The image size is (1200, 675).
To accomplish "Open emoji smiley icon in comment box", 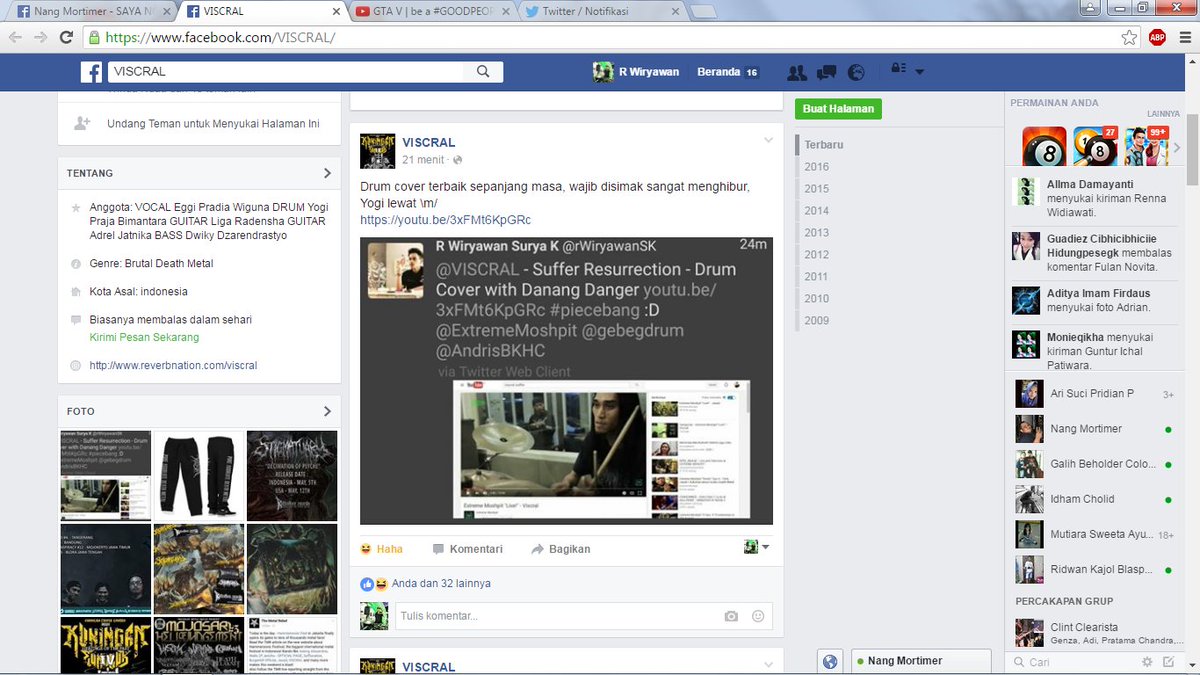I will pos(758,616).
